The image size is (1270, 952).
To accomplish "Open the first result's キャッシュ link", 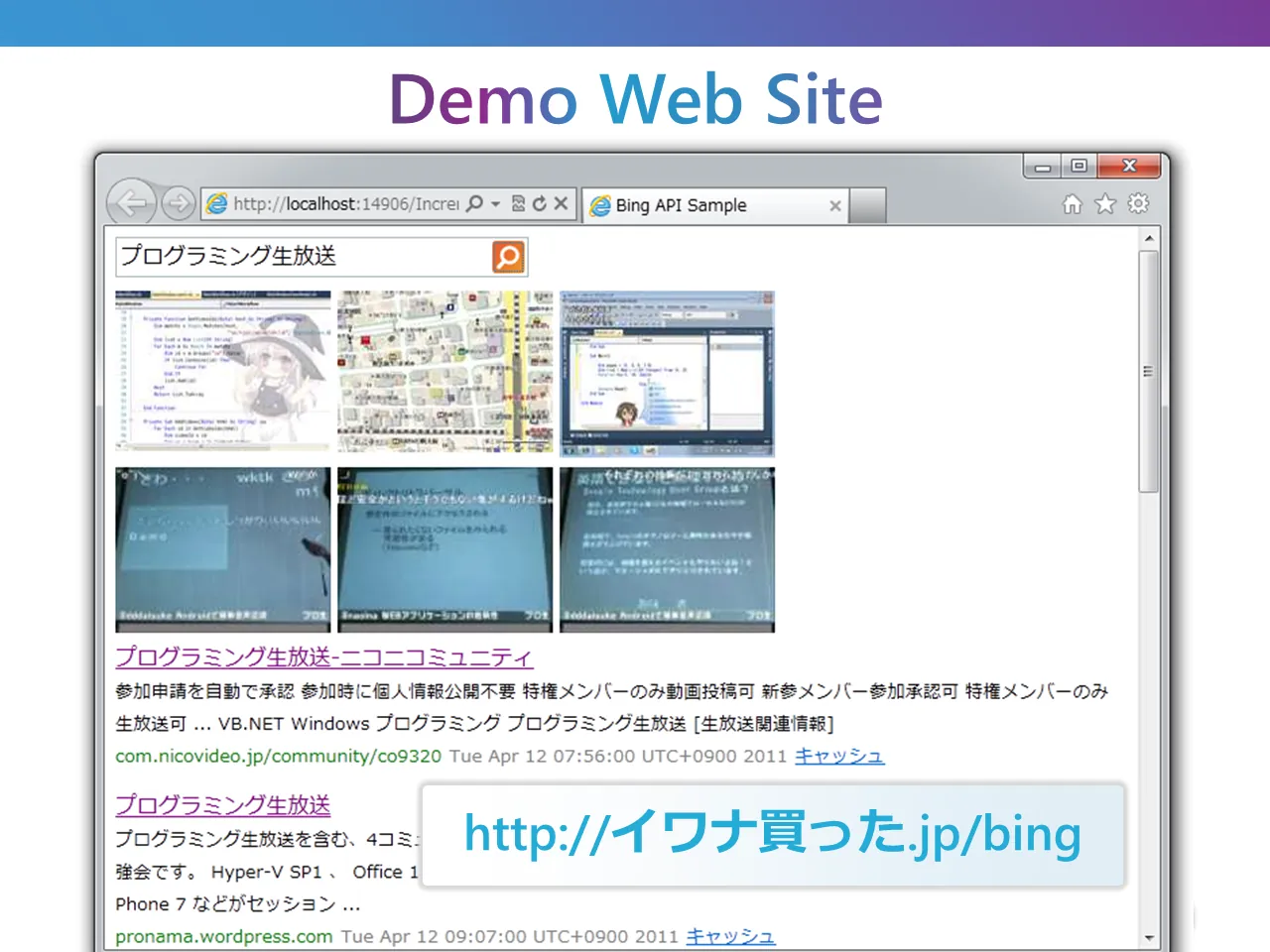I will (x=839, y=756).
